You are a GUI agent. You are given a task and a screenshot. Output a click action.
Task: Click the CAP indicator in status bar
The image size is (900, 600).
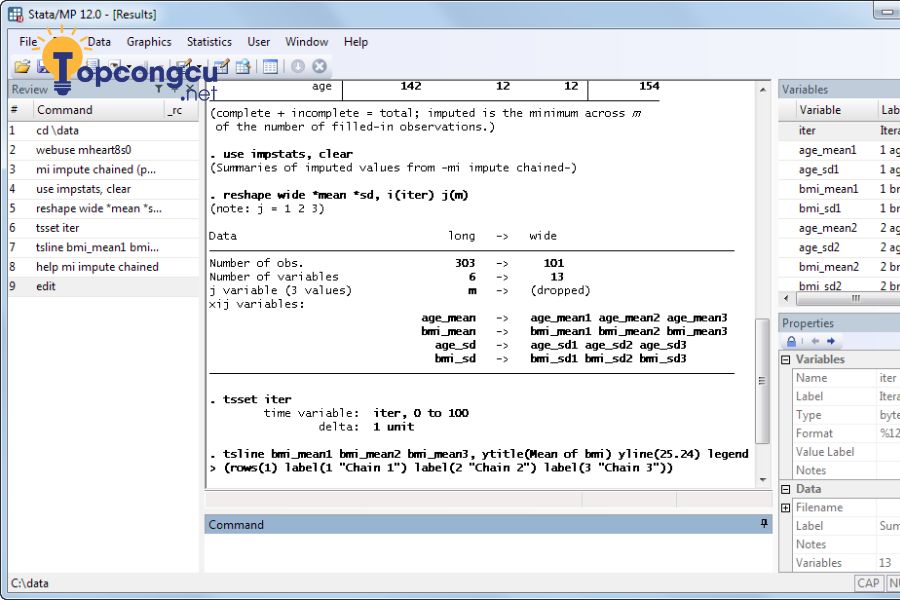(868, 583)
